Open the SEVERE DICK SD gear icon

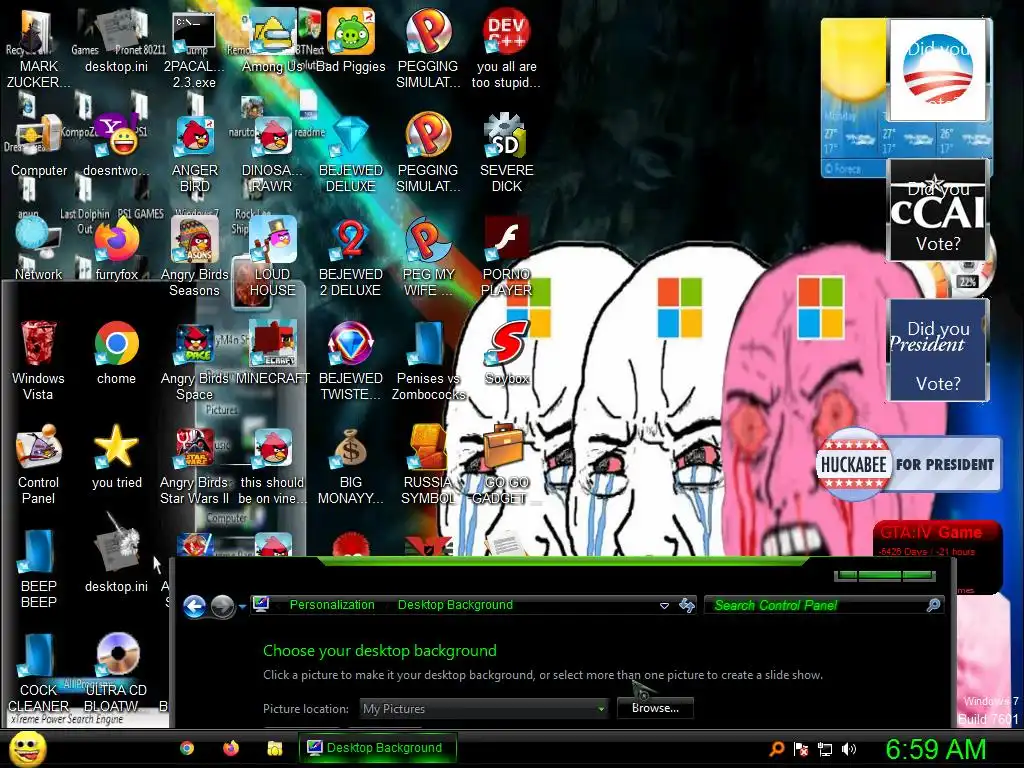[506, 153]
